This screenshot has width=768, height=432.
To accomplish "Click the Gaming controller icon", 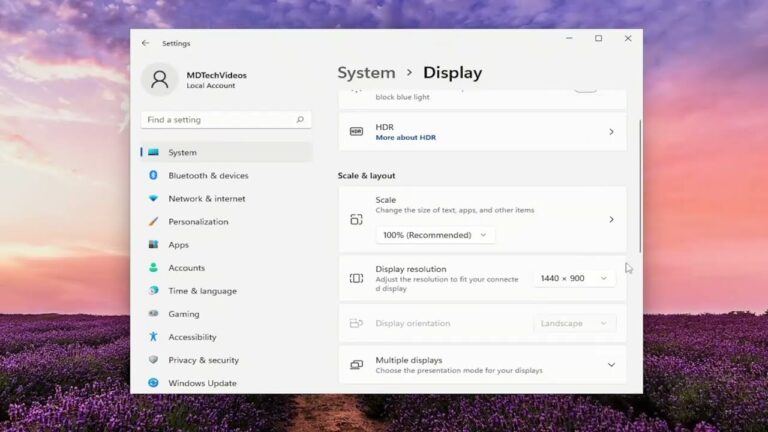I will click(153, 313).
